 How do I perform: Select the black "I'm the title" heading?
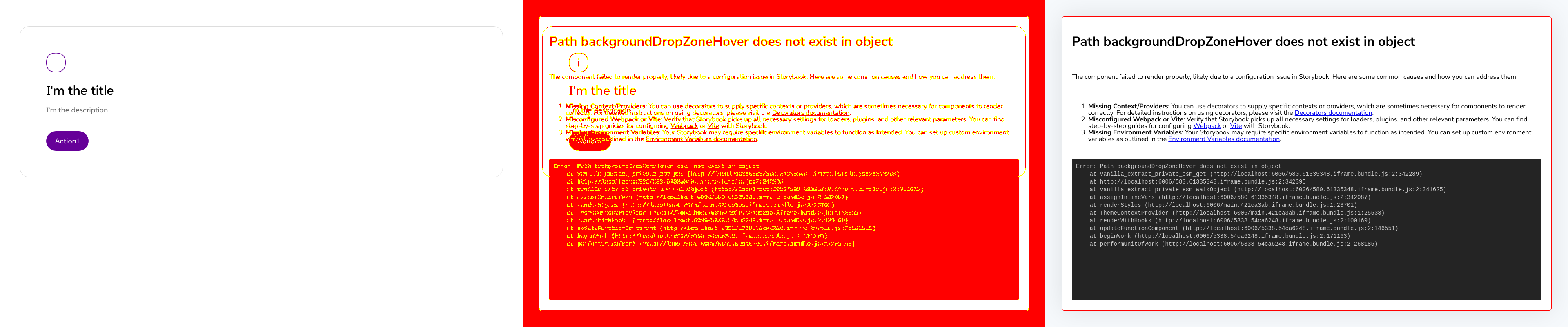(80, 91)
